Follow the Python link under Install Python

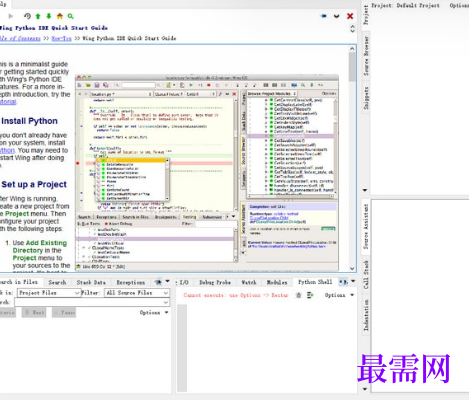click(x=7, y=150)
